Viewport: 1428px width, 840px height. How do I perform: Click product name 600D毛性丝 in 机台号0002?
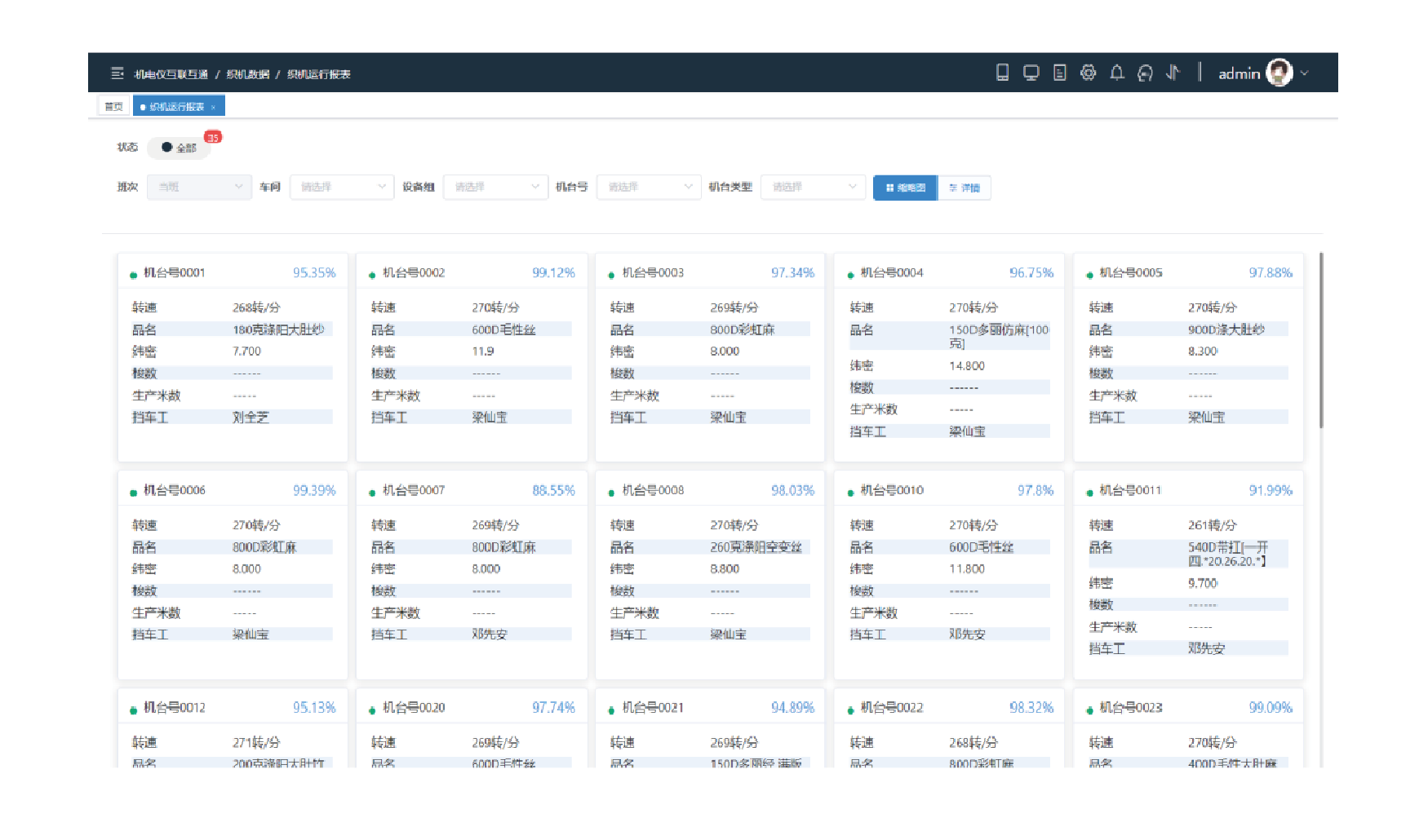coord(503,329)
